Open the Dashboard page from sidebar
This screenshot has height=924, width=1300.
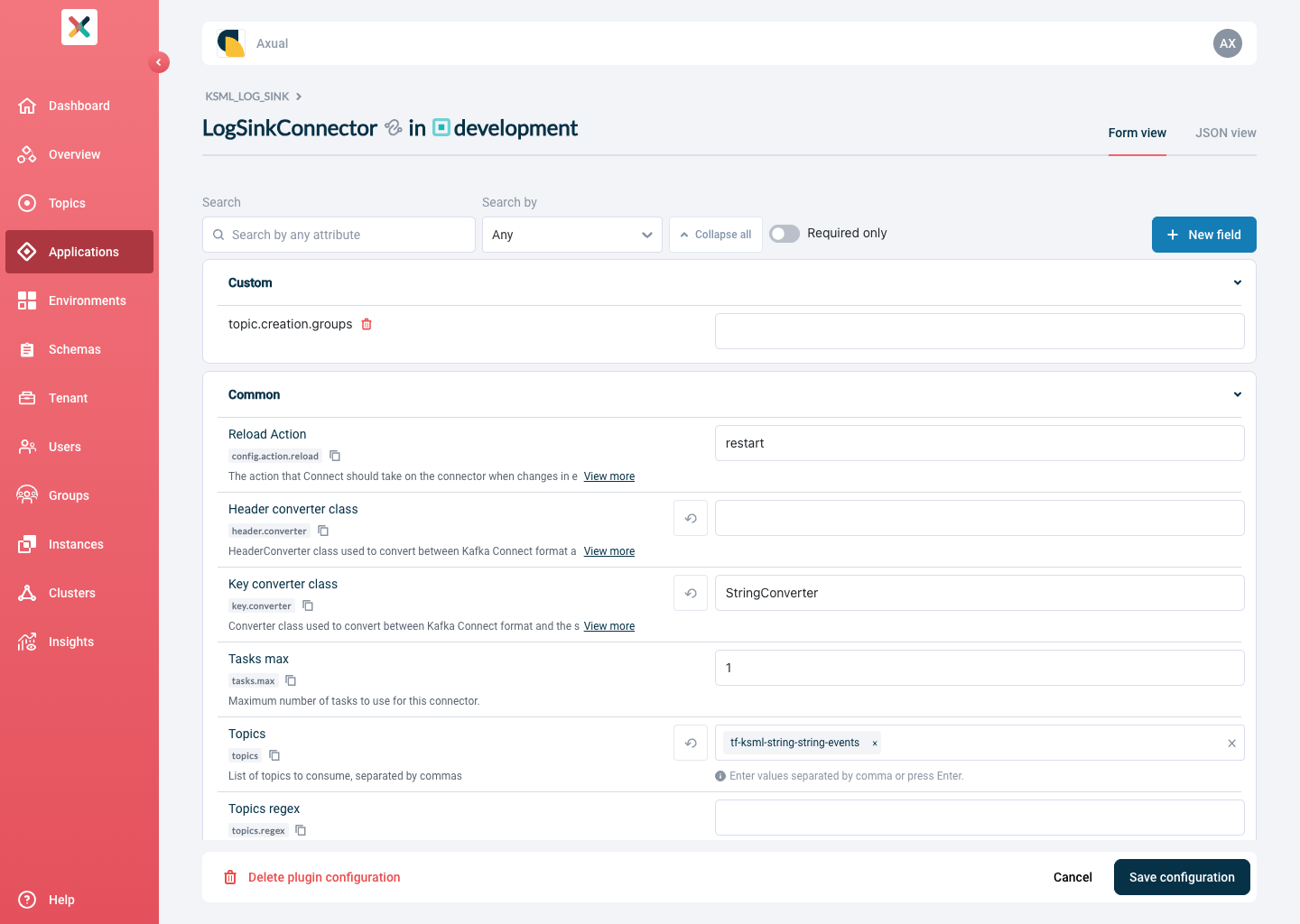79,106
